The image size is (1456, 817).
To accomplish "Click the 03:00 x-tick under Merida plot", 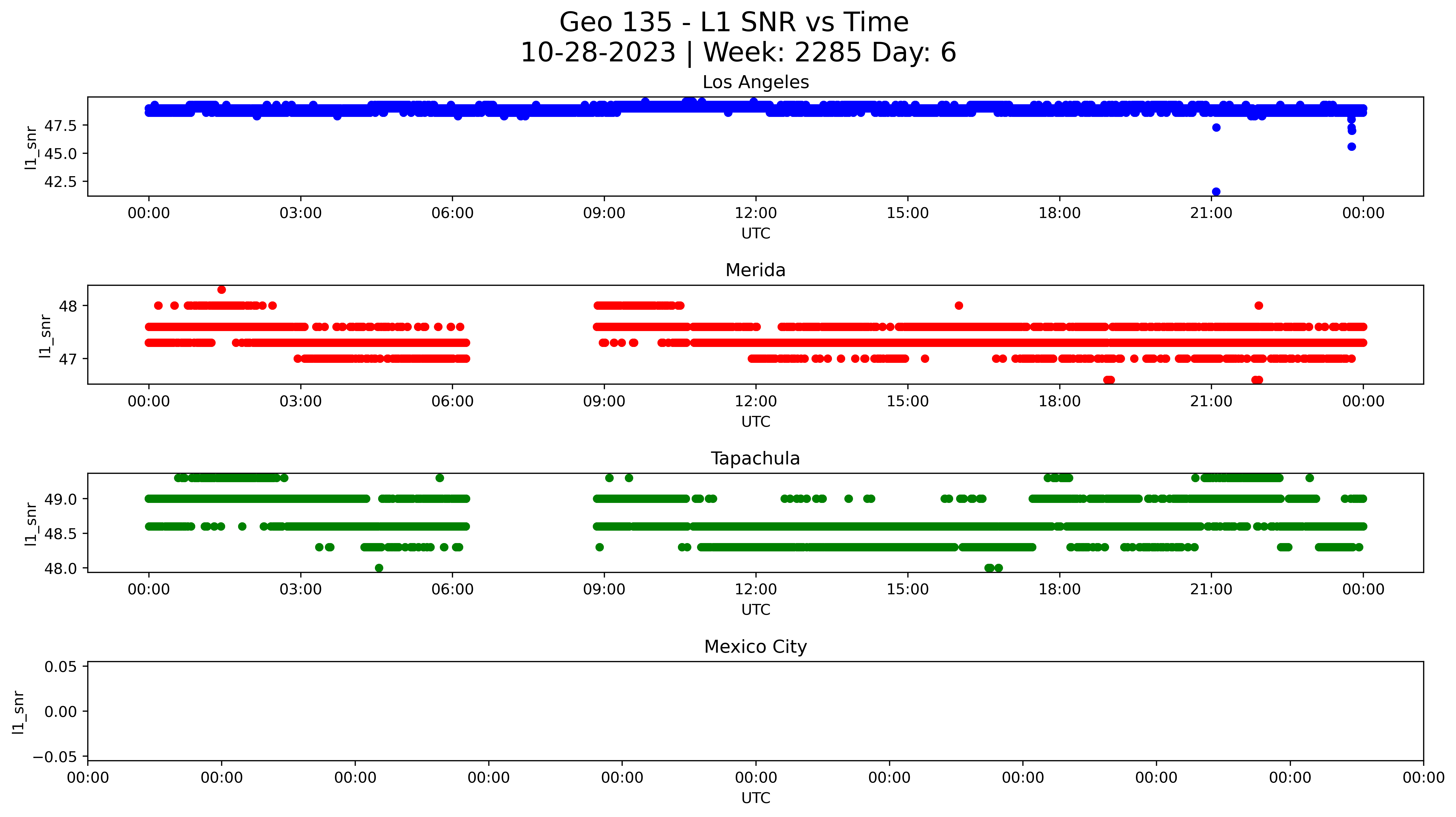I will [x=301, y=401].
